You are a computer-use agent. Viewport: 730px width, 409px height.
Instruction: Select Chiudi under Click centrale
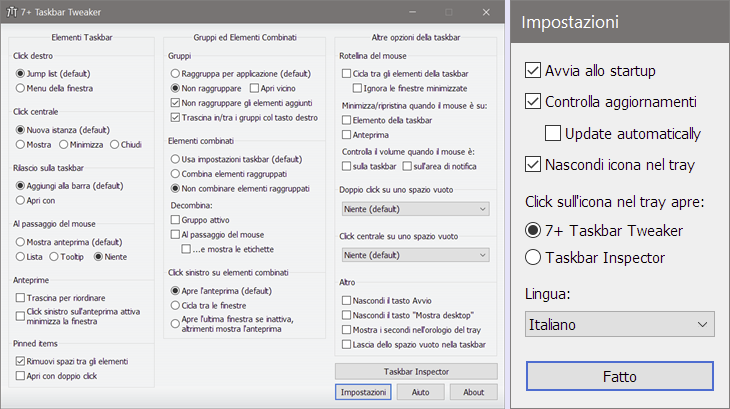(115, 145)
